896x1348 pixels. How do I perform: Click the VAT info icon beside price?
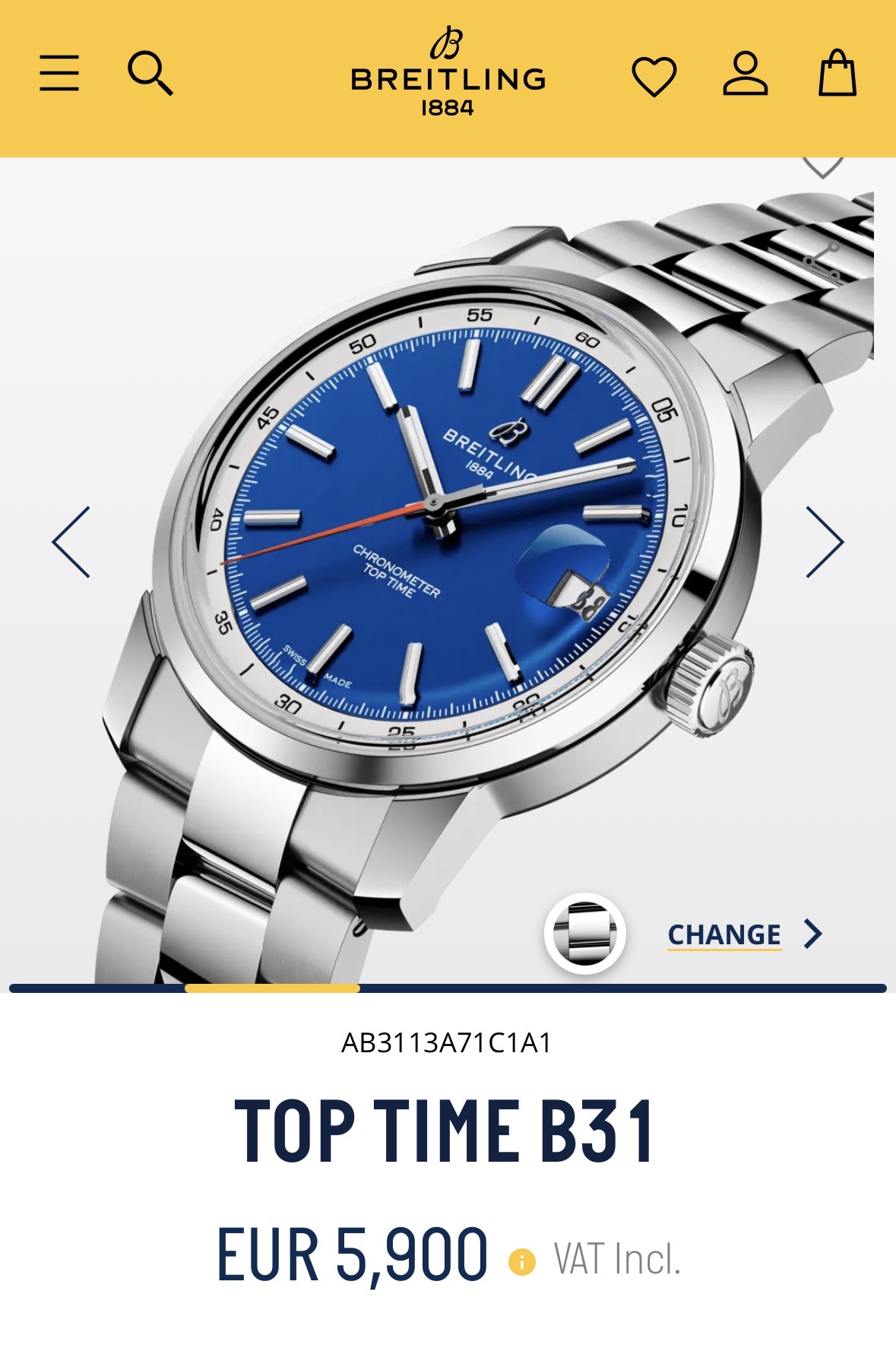(x=522, y=1261)
